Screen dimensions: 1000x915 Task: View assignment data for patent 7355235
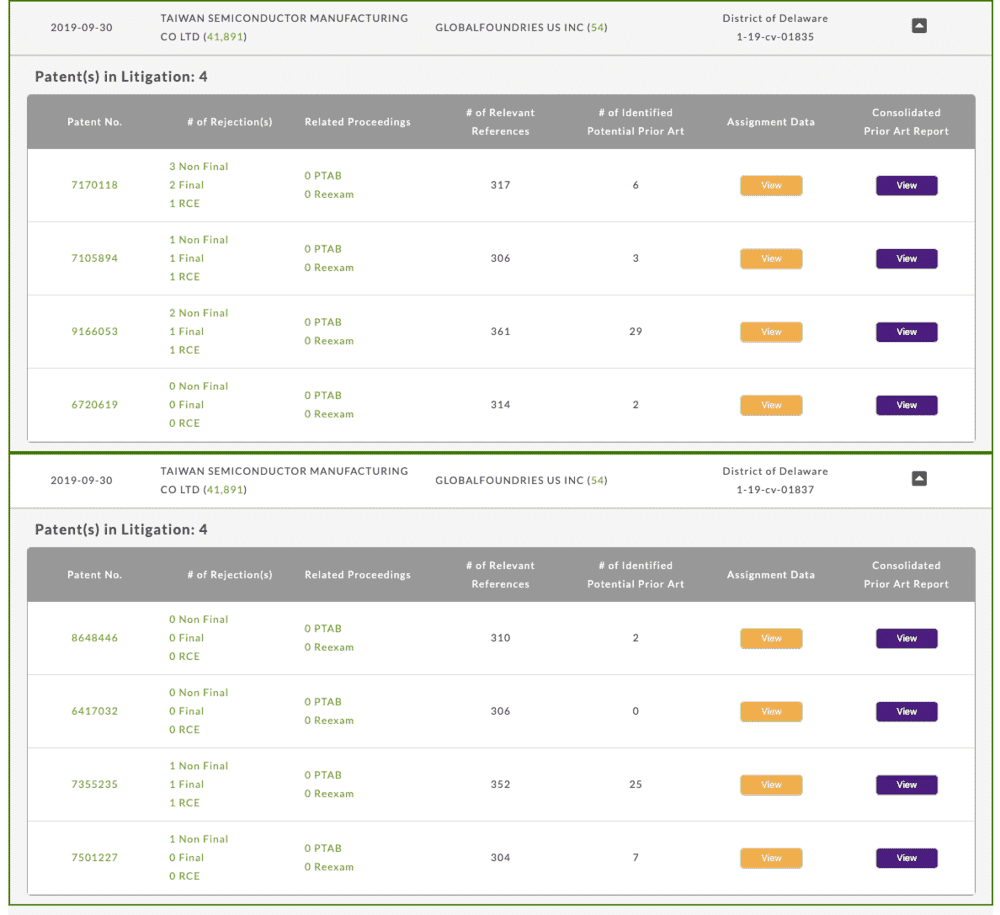(771, 785)
